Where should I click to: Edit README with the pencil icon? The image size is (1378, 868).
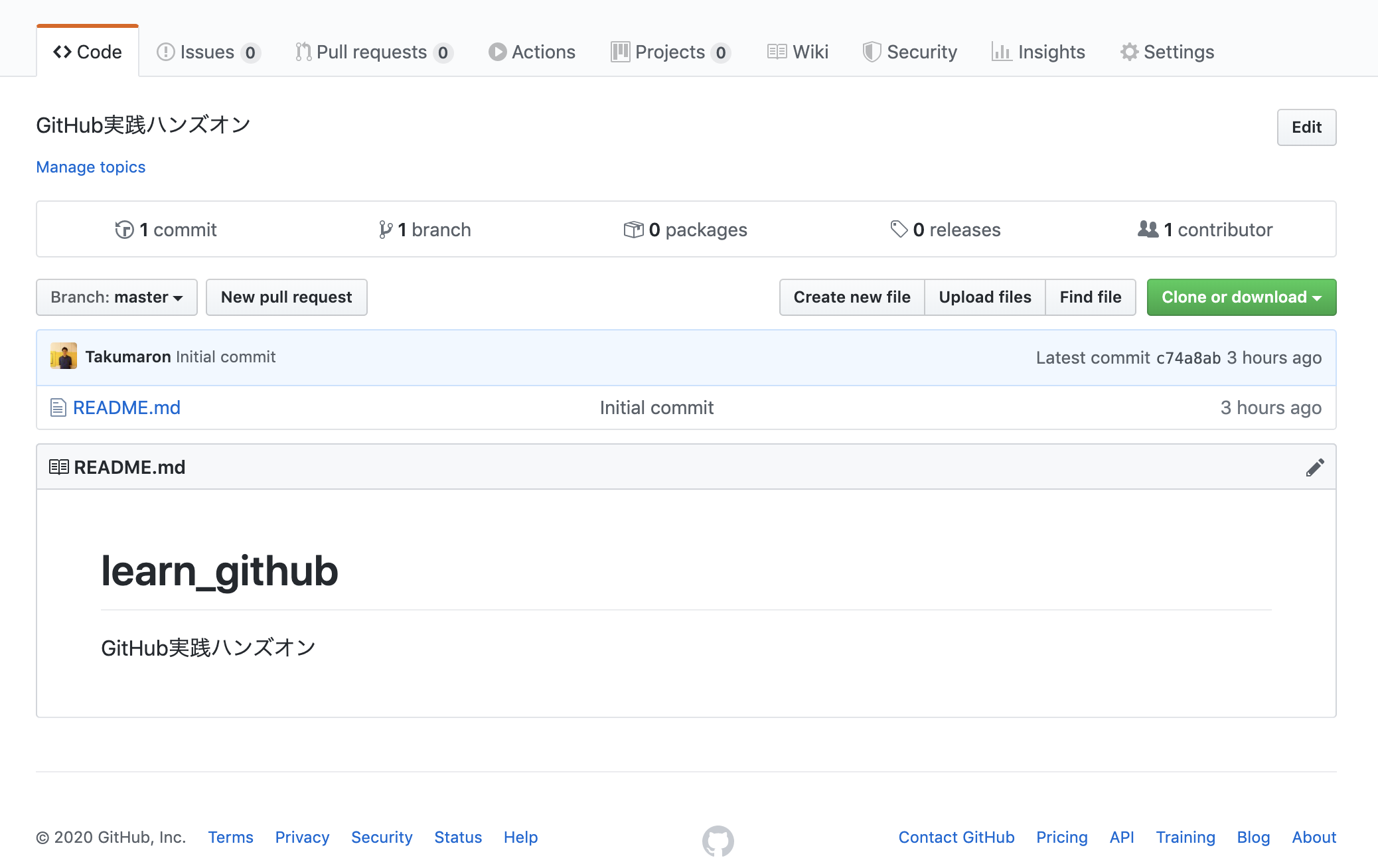tap(1315, 467)
